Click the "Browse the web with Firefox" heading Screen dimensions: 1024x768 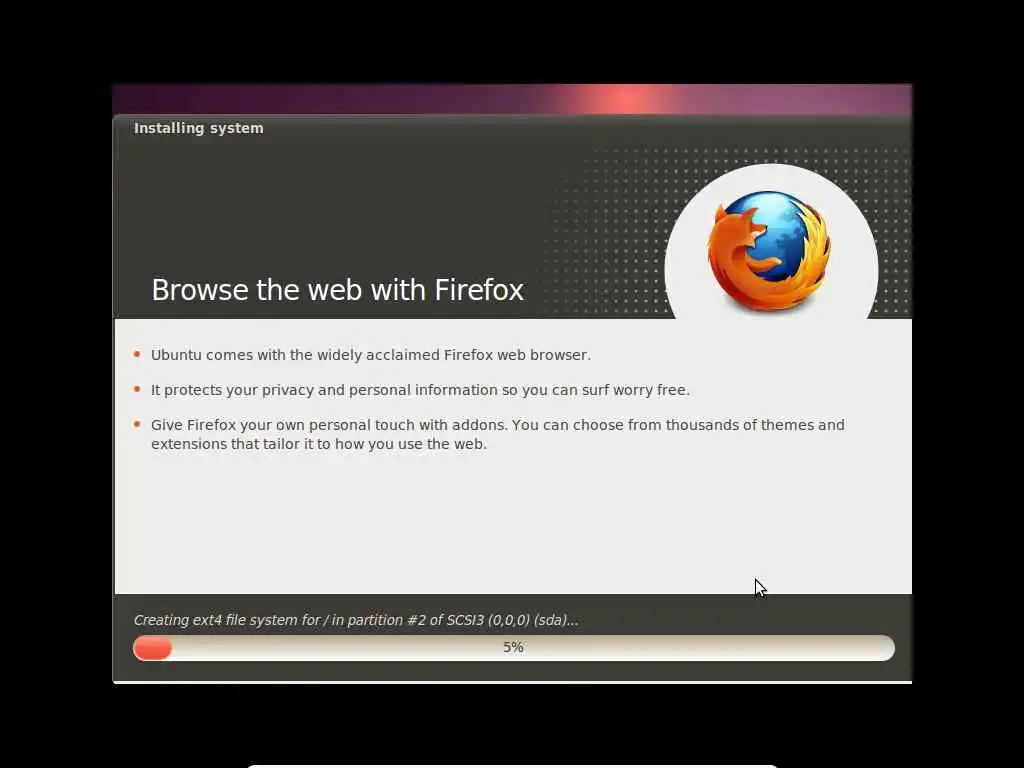pyautogui.click(x=337, y=290)
